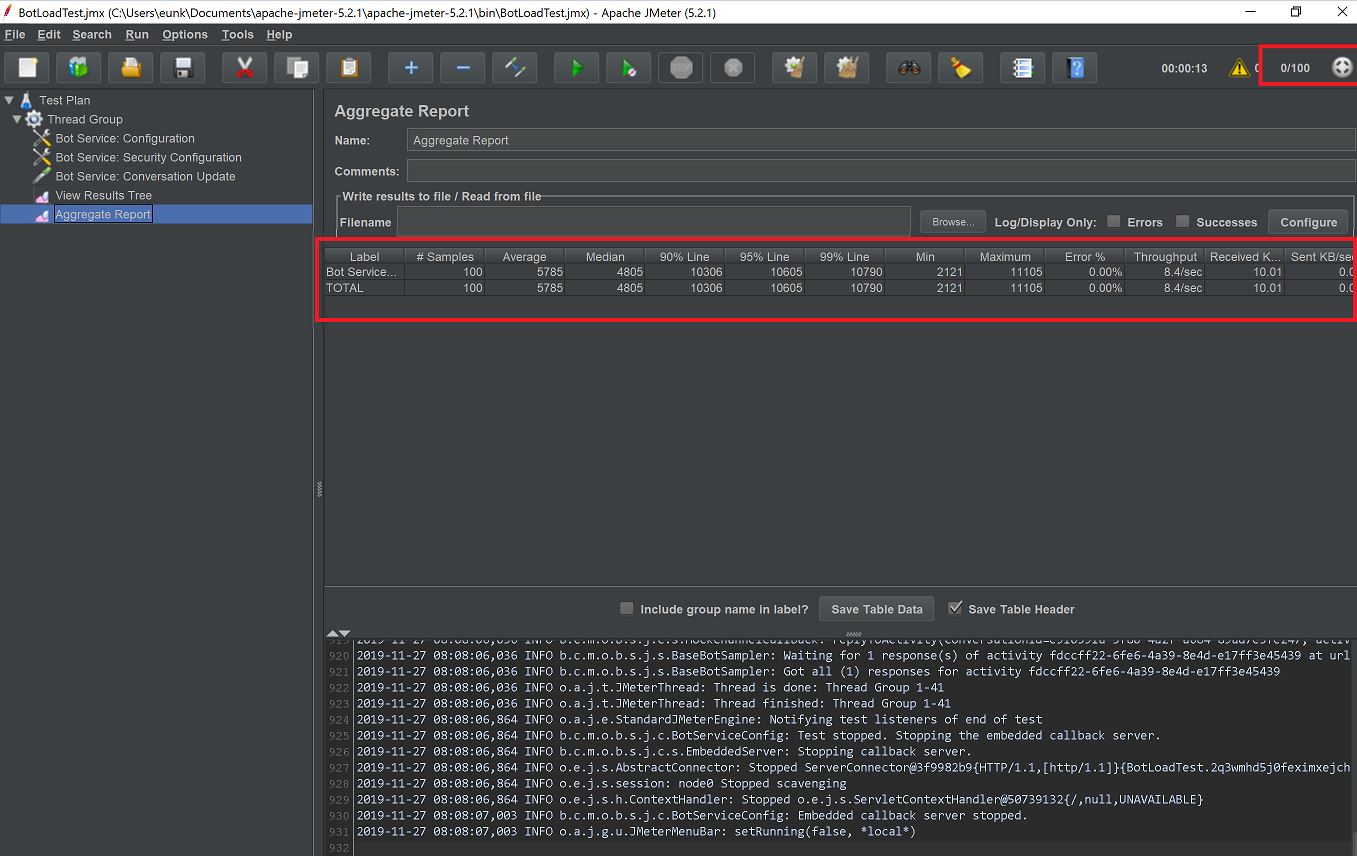Click the Throughput column header
Viewport: 1357px width, 856px height.
pyautogui.click(x=1165, y=256)
